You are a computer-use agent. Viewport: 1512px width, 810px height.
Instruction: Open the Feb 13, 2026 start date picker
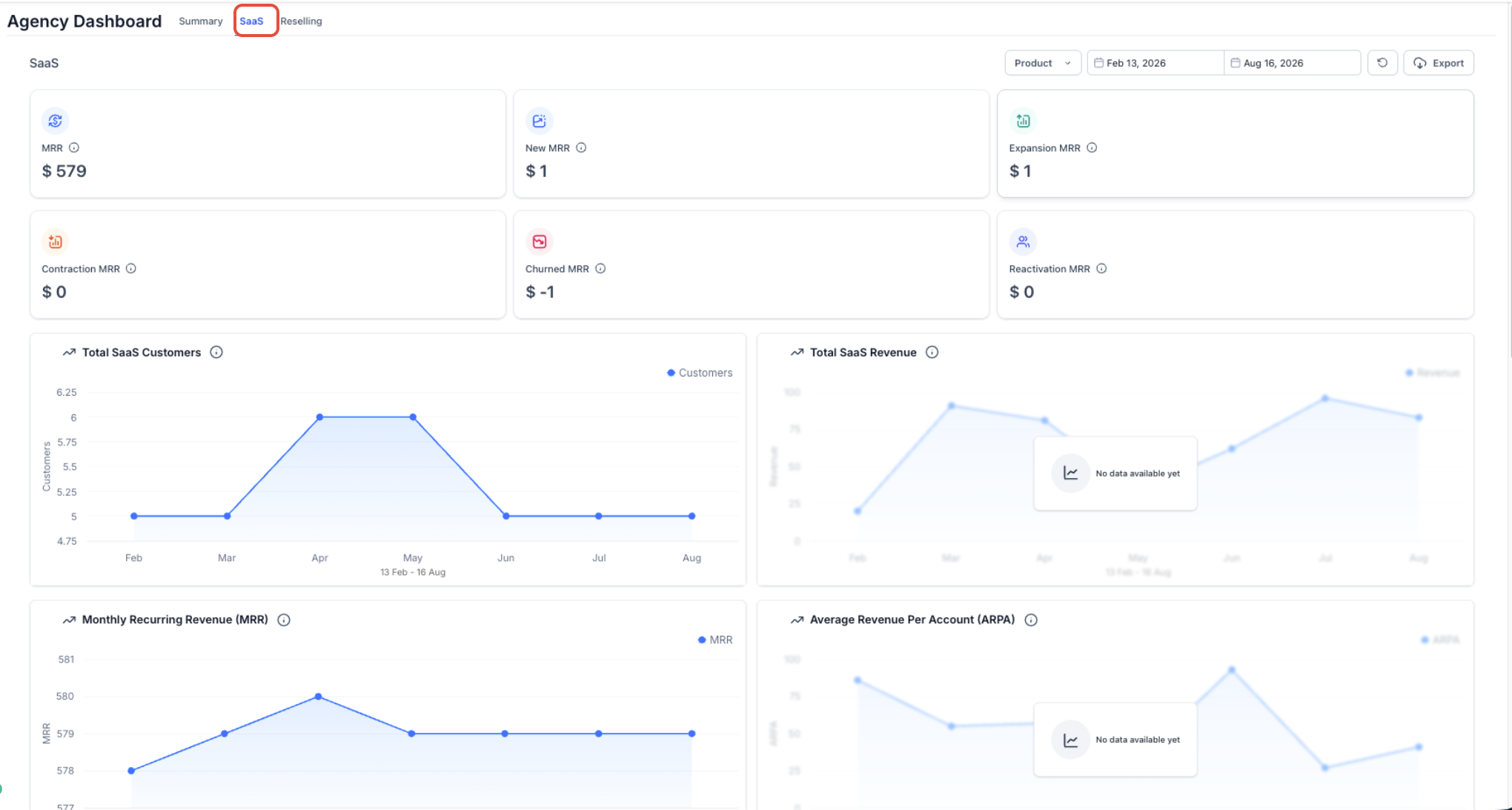pos(1155,63)
